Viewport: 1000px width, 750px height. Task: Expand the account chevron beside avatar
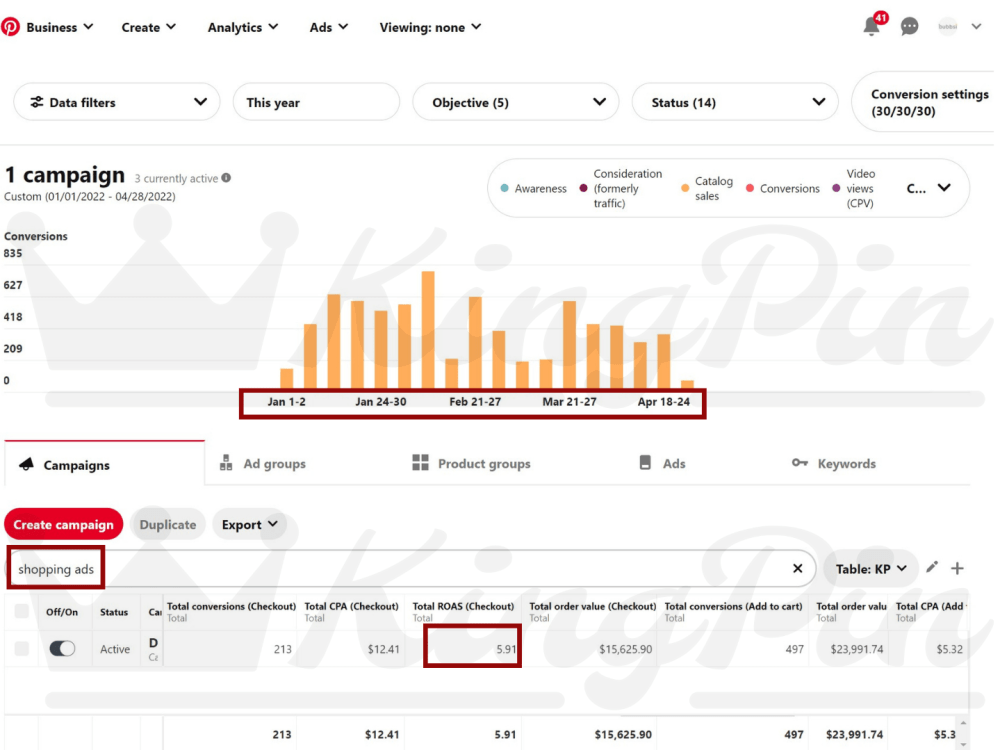tap(976, 27)
